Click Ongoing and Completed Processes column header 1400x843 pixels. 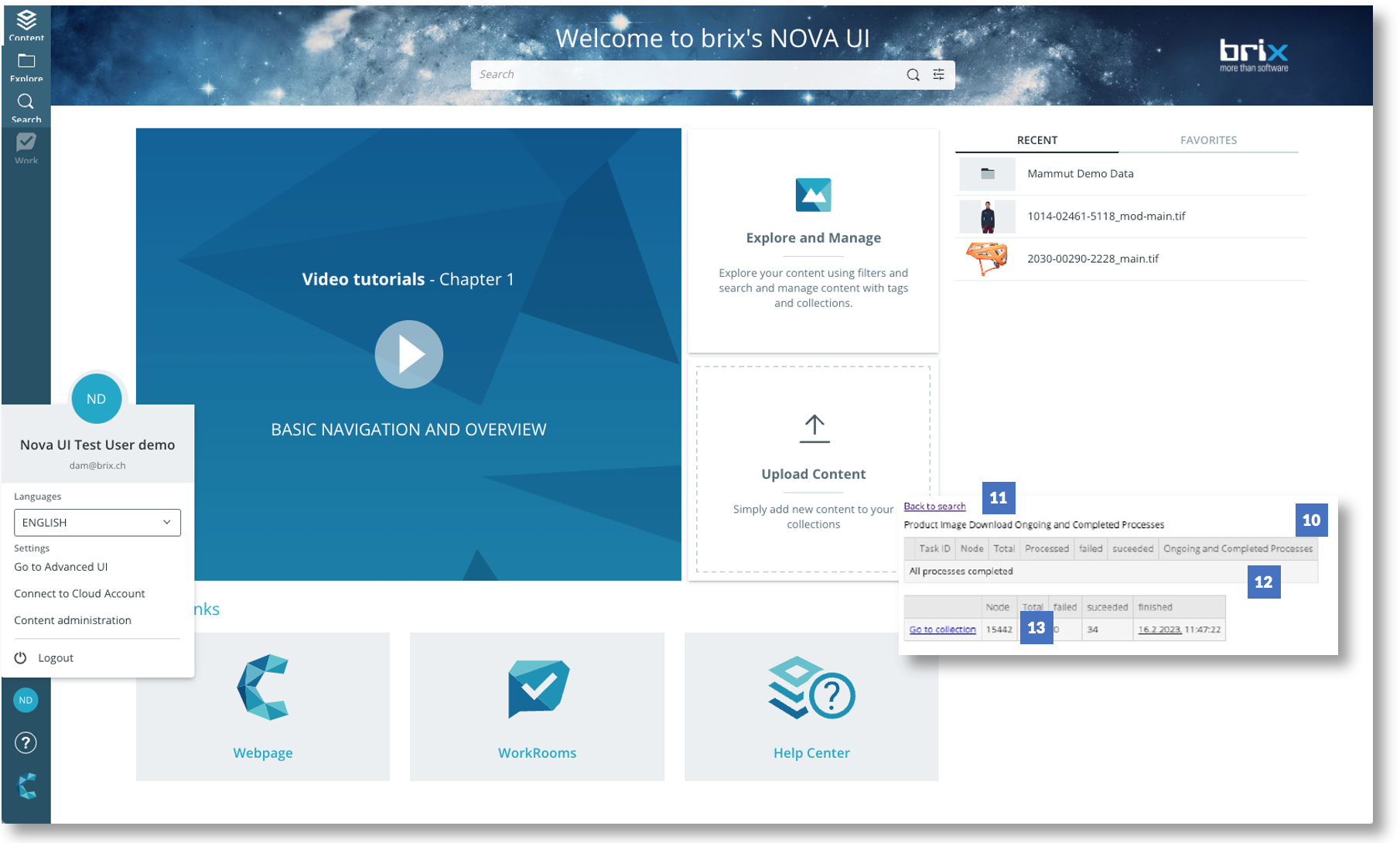[1238, 549]
